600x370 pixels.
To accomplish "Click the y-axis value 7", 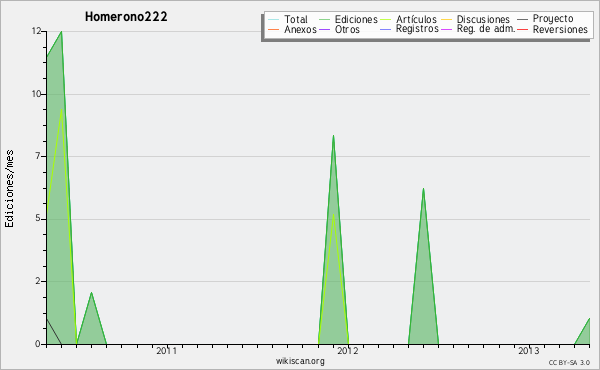I will (38, 156).
